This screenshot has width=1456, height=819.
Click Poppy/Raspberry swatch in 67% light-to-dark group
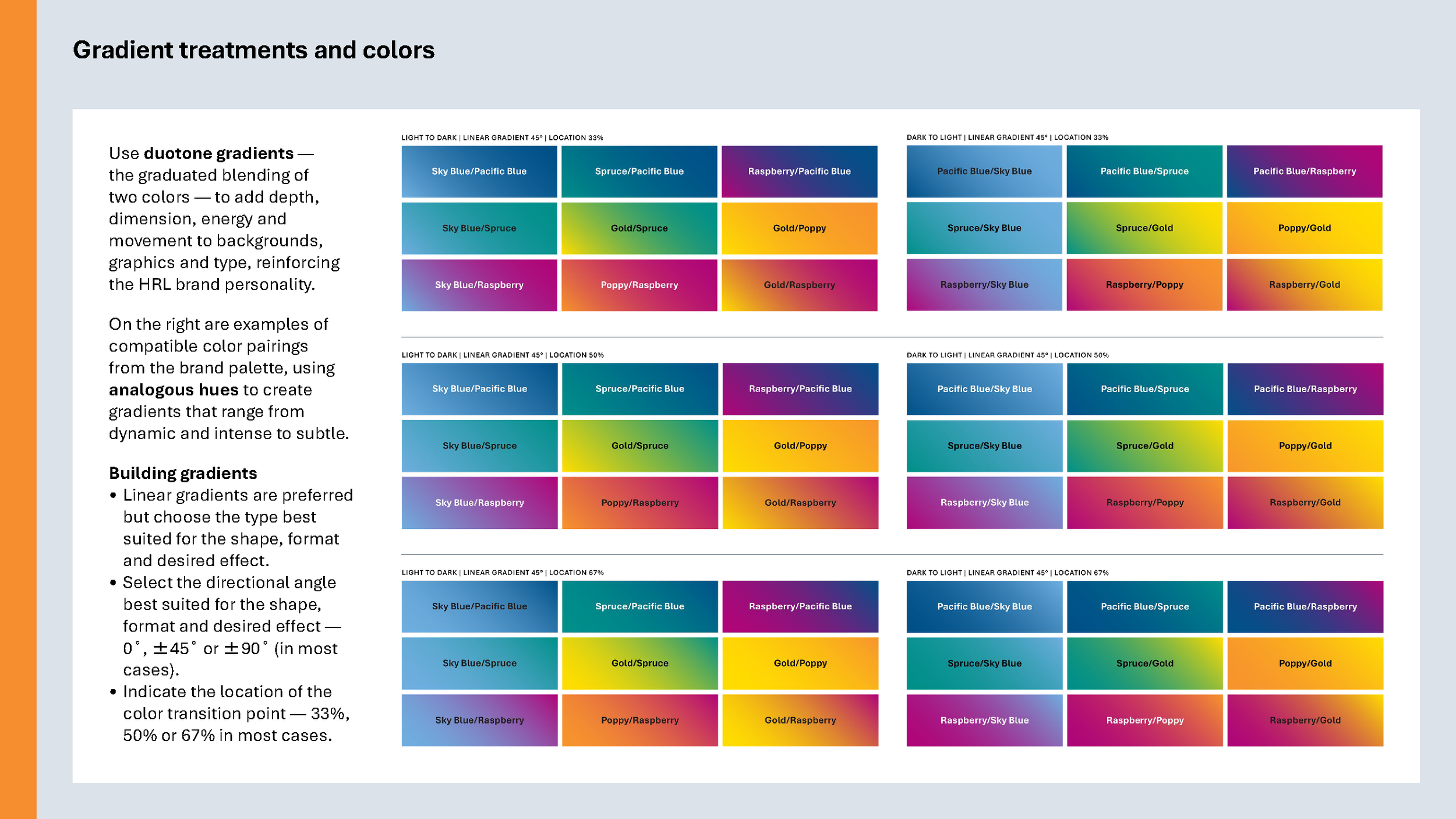(x=639, y=720)
